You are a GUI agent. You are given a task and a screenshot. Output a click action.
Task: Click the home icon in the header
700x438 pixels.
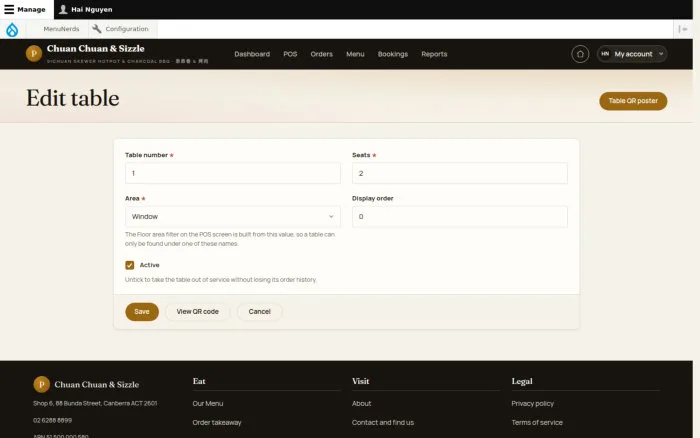(x=580, y=54)
